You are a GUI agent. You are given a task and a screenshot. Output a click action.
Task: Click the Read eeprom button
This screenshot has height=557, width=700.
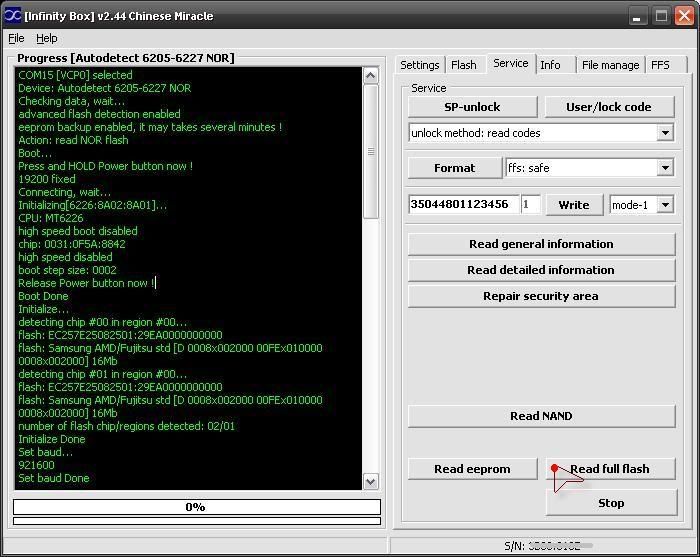click(472, 469)
